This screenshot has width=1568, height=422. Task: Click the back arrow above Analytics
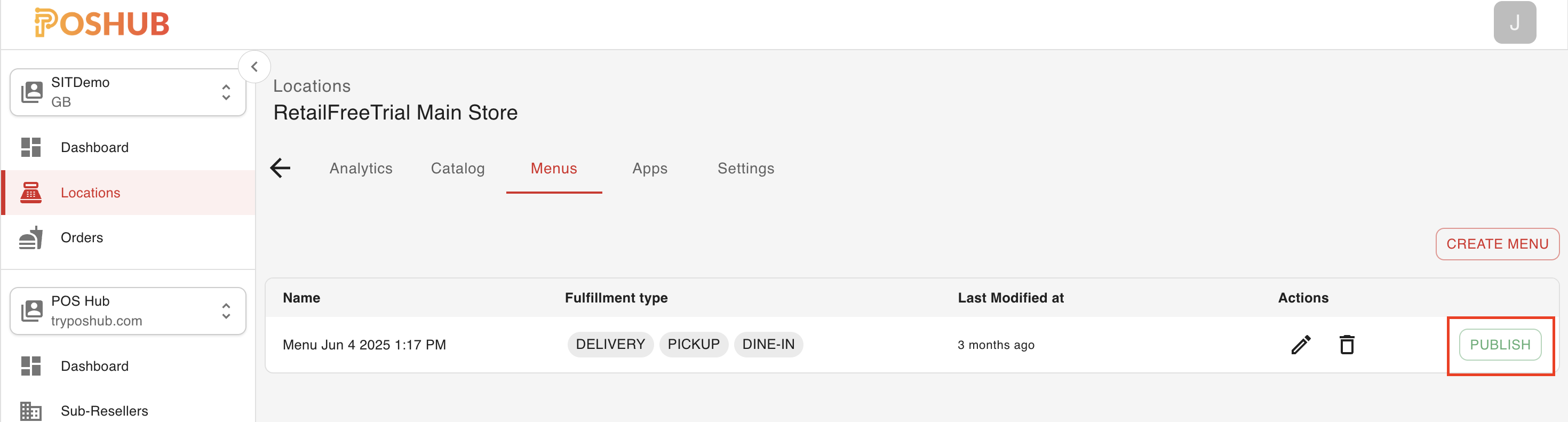click(280, 168)
